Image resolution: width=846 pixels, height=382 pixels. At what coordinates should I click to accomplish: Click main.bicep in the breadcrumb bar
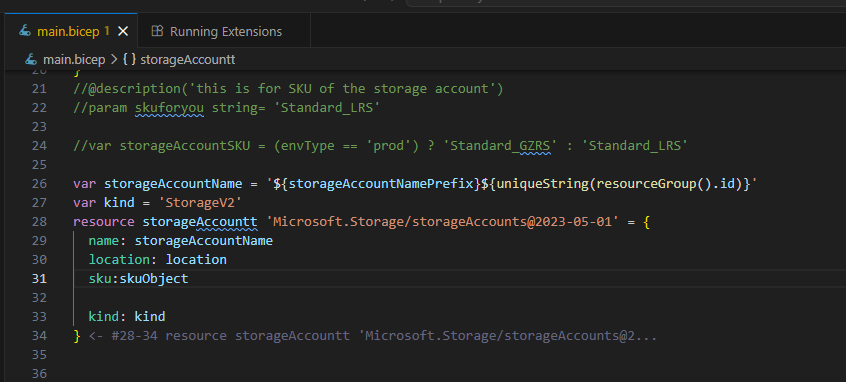point(74,59)
